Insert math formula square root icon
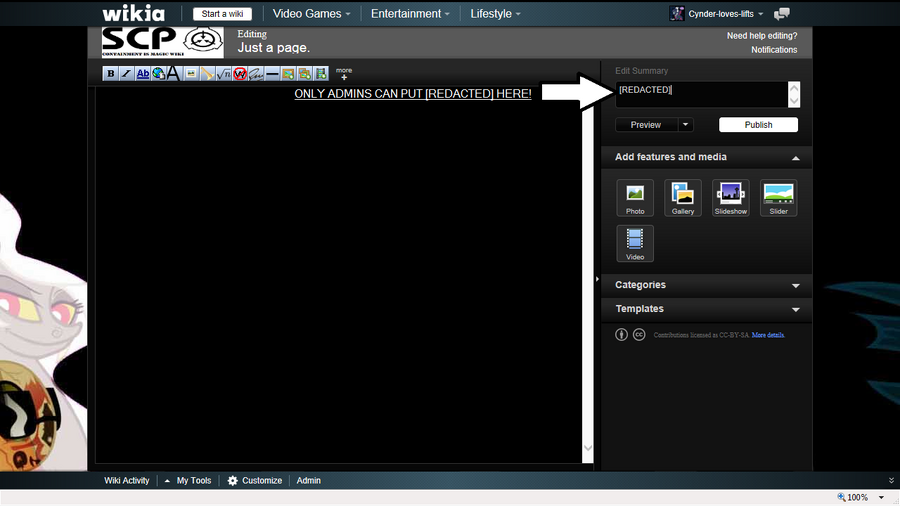This screenshot has height=506, width=900. pos(223,73)
